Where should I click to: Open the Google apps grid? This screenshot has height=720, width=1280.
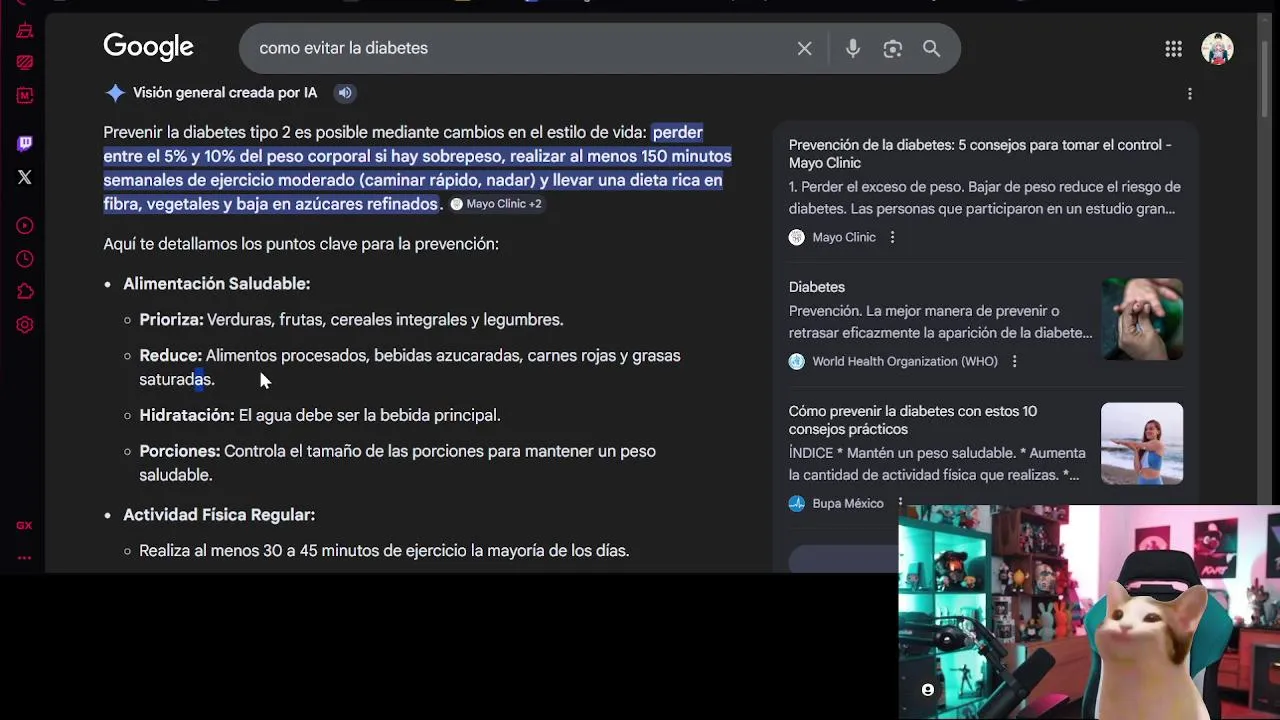click(x=1173, y=48)
